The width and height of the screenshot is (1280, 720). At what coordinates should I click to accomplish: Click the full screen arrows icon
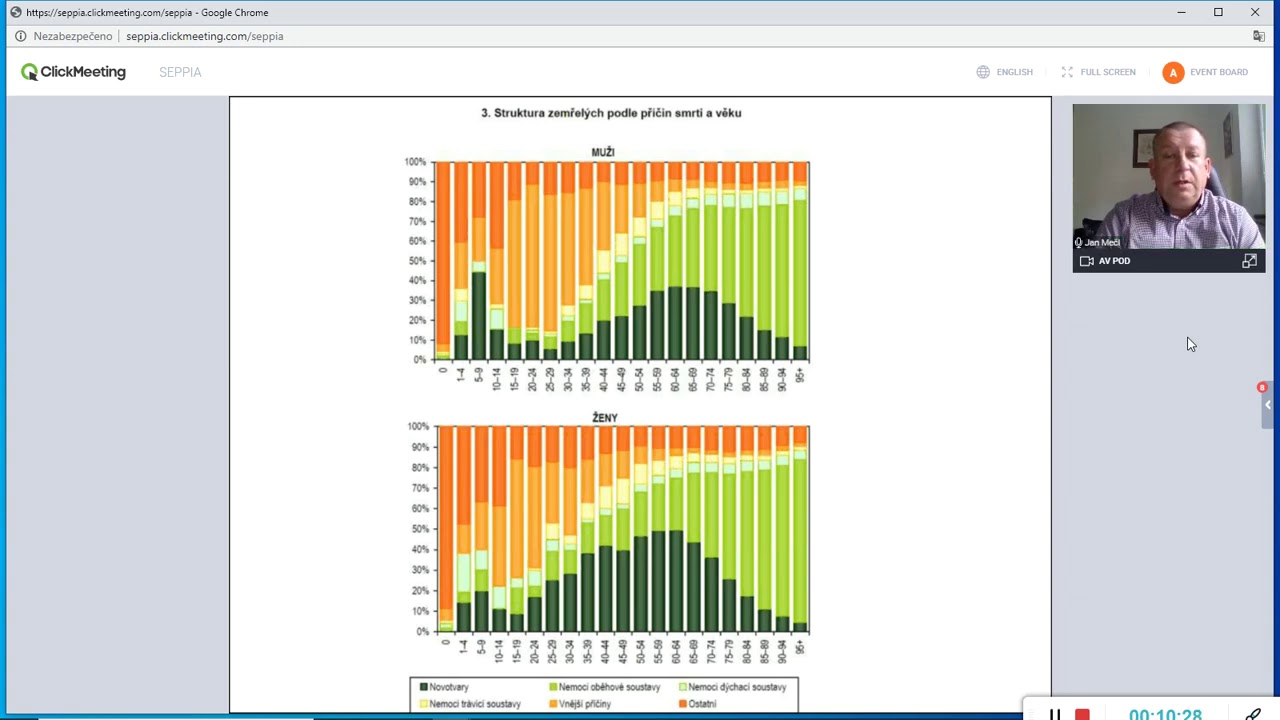coord(1067,72)
